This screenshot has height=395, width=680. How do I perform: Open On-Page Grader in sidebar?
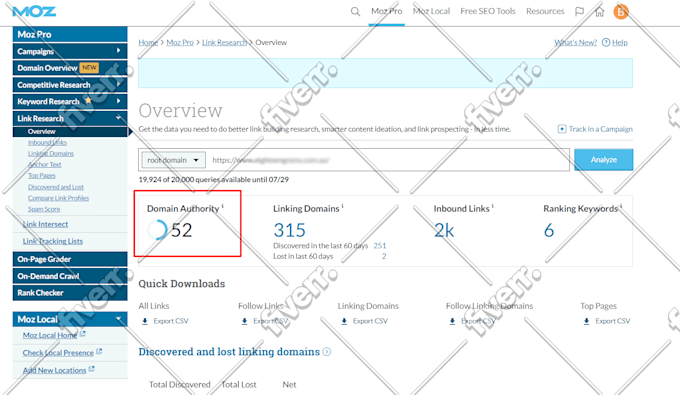70,259
